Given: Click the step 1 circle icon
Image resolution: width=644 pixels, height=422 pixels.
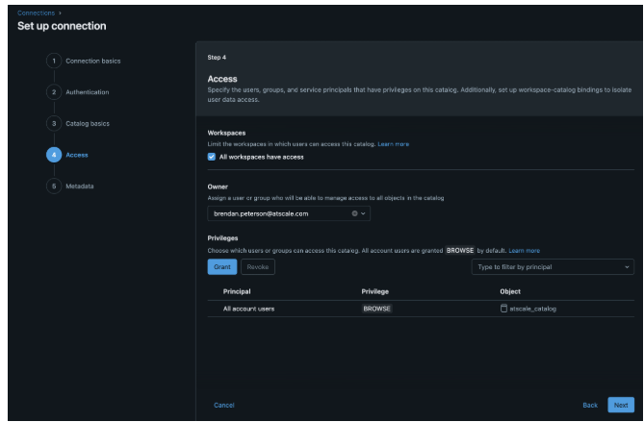Looking at the screenshot, I should point(54,61).
